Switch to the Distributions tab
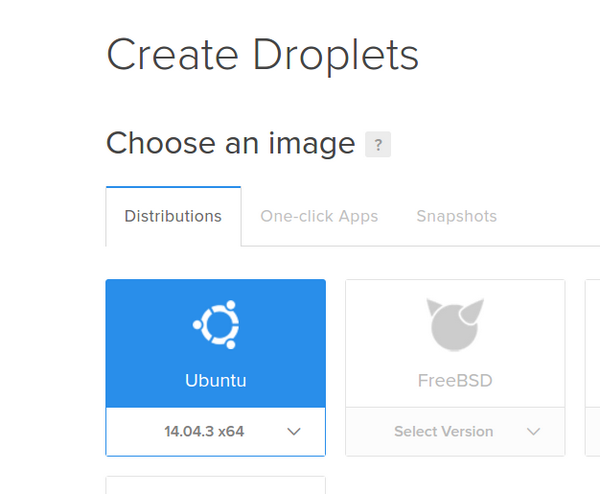The width and height of the screenshot is (600, 494). click(173, 216)
